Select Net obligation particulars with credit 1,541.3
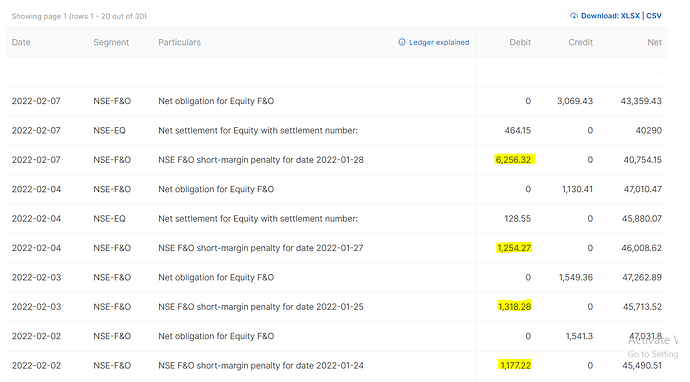690x382 pixels. coord(216,336)
